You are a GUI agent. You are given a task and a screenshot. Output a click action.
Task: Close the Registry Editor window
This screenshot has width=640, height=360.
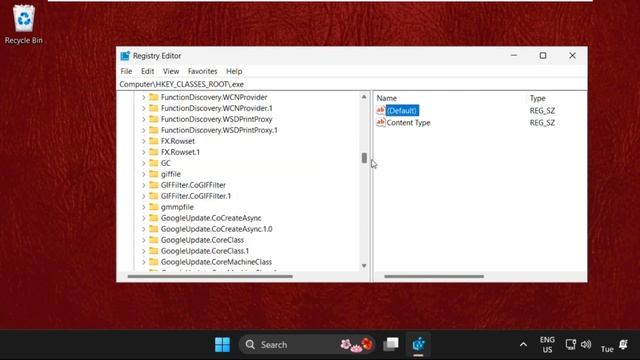click(x=572, y=56)
